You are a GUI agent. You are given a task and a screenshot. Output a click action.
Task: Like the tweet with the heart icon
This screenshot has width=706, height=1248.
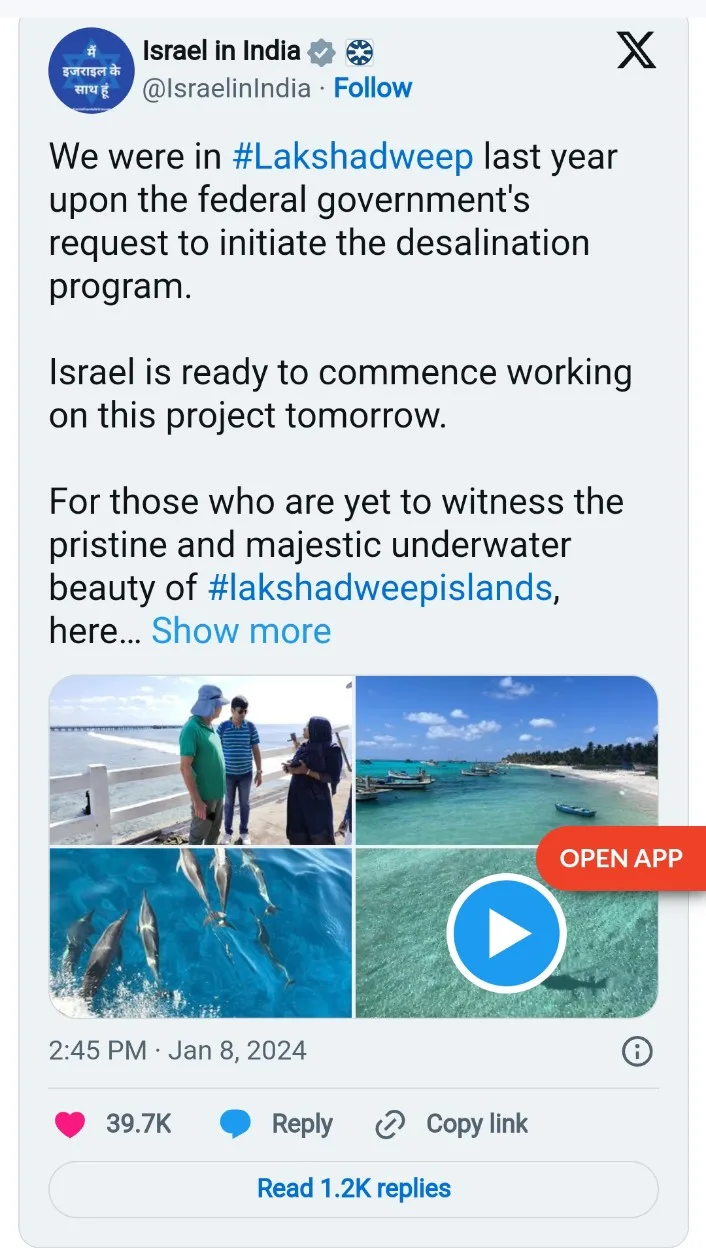(x=70, y=1124)
